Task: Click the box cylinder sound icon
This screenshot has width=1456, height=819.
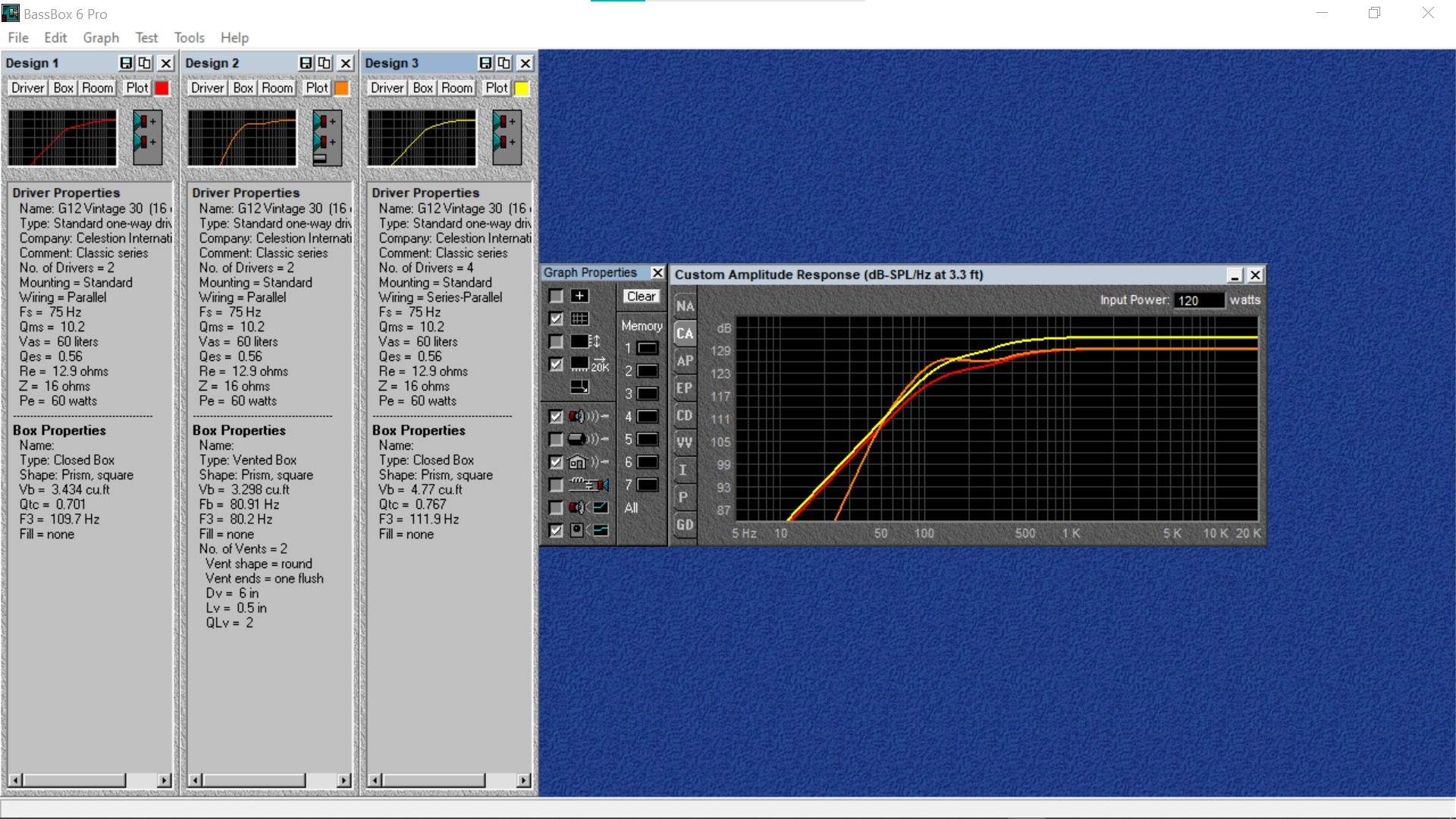Action: [x=589, y=439]
